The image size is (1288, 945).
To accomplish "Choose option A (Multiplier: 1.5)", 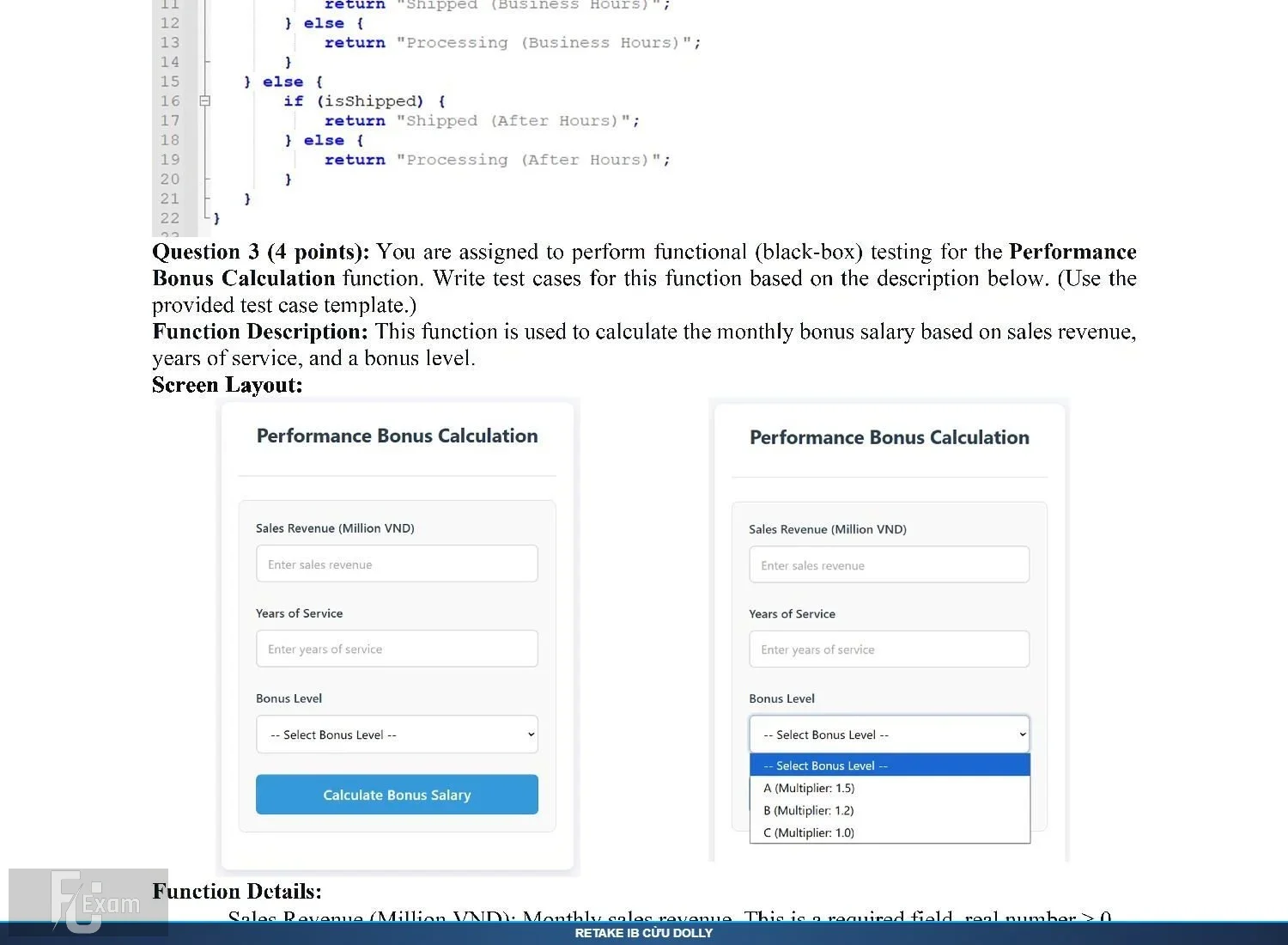I will (890, 788).
